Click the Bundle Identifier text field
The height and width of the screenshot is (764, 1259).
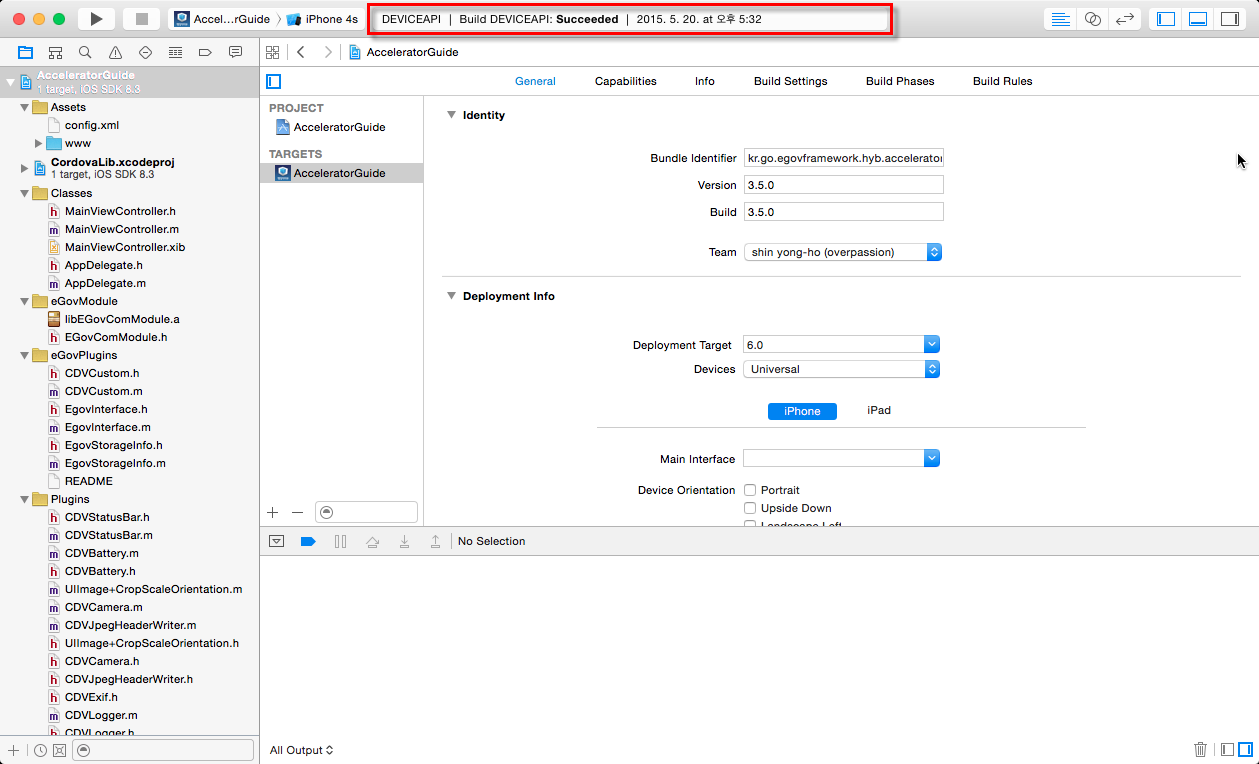point(843,158)
